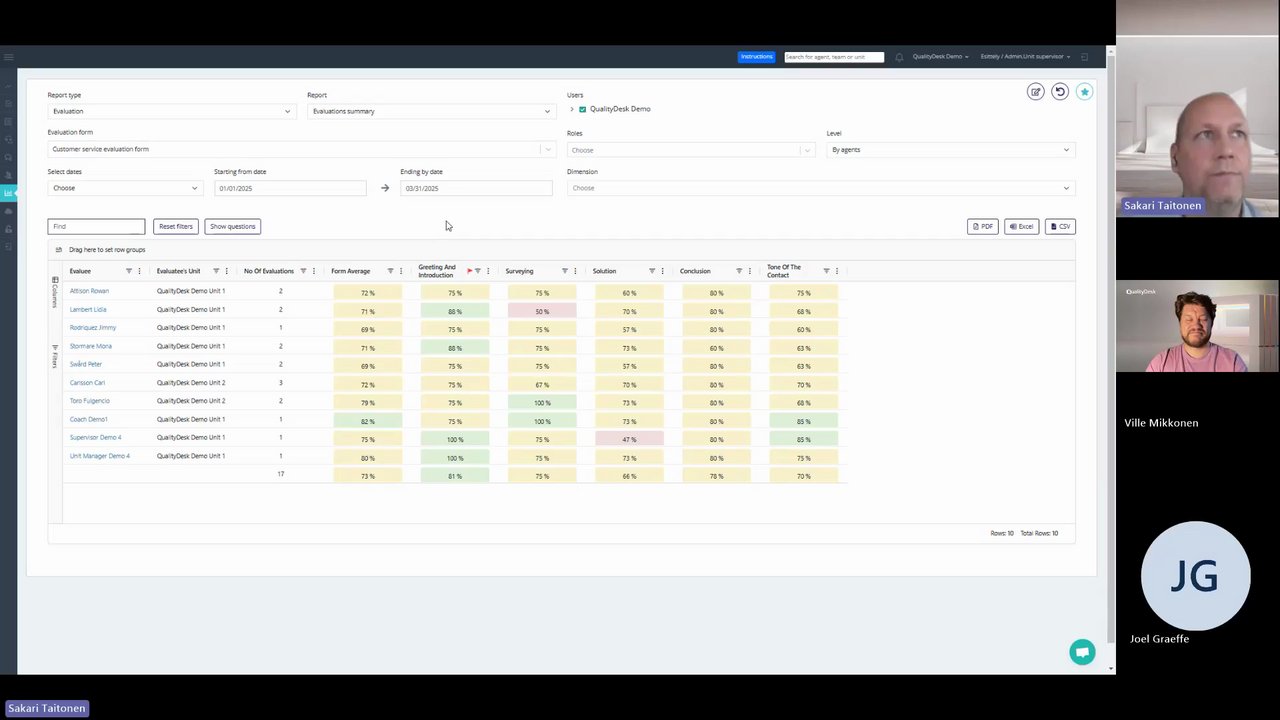Filter the Surveying column
The width and height of the screenshot is (1280, 720).
click(565, 271)
